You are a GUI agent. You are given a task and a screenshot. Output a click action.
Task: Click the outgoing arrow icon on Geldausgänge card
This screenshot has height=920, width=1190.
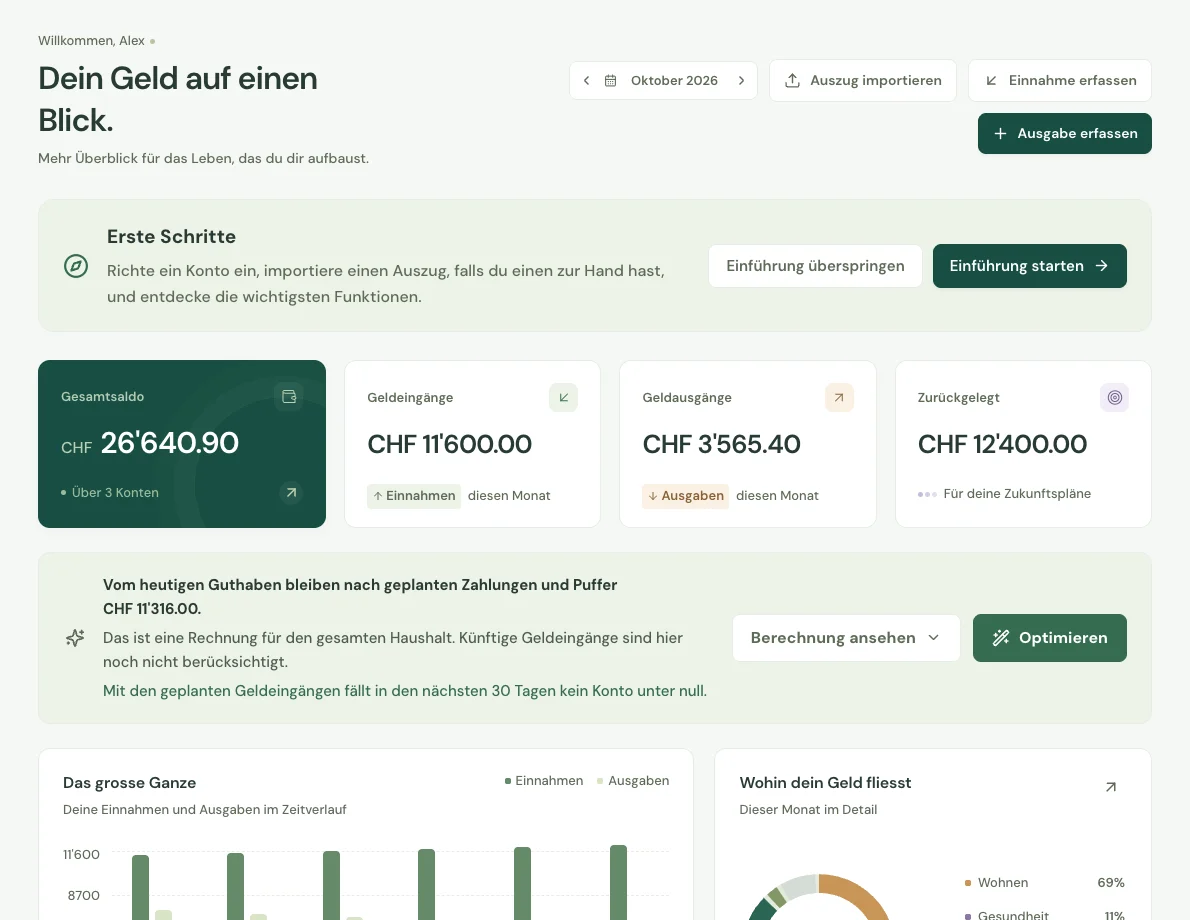tap(839, 398)
